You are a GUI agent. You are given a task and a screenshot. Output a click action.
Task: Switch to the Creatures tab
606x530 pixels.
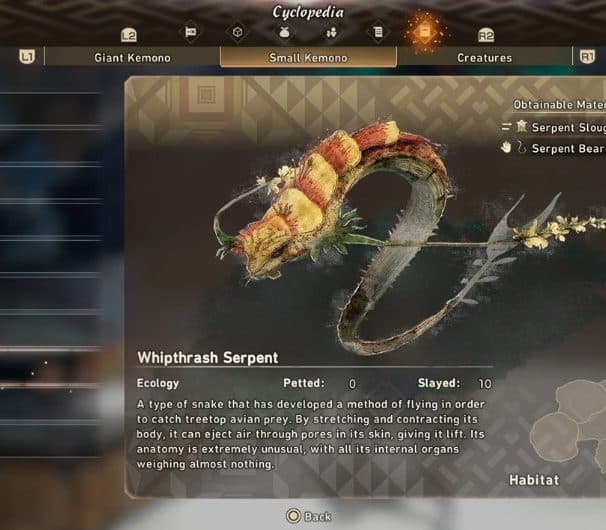[x=484, y=58]
